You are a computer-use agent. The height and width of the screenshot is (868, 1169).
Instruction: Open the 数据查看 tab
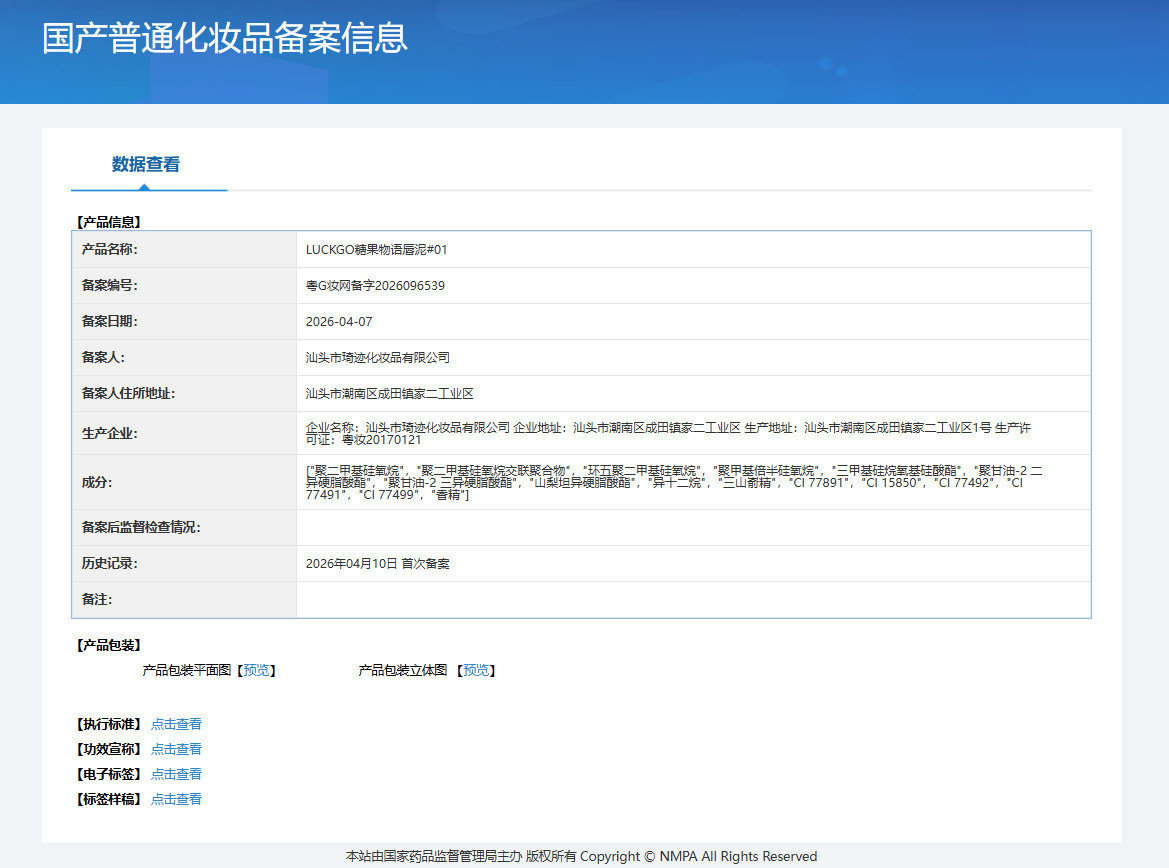146,164
